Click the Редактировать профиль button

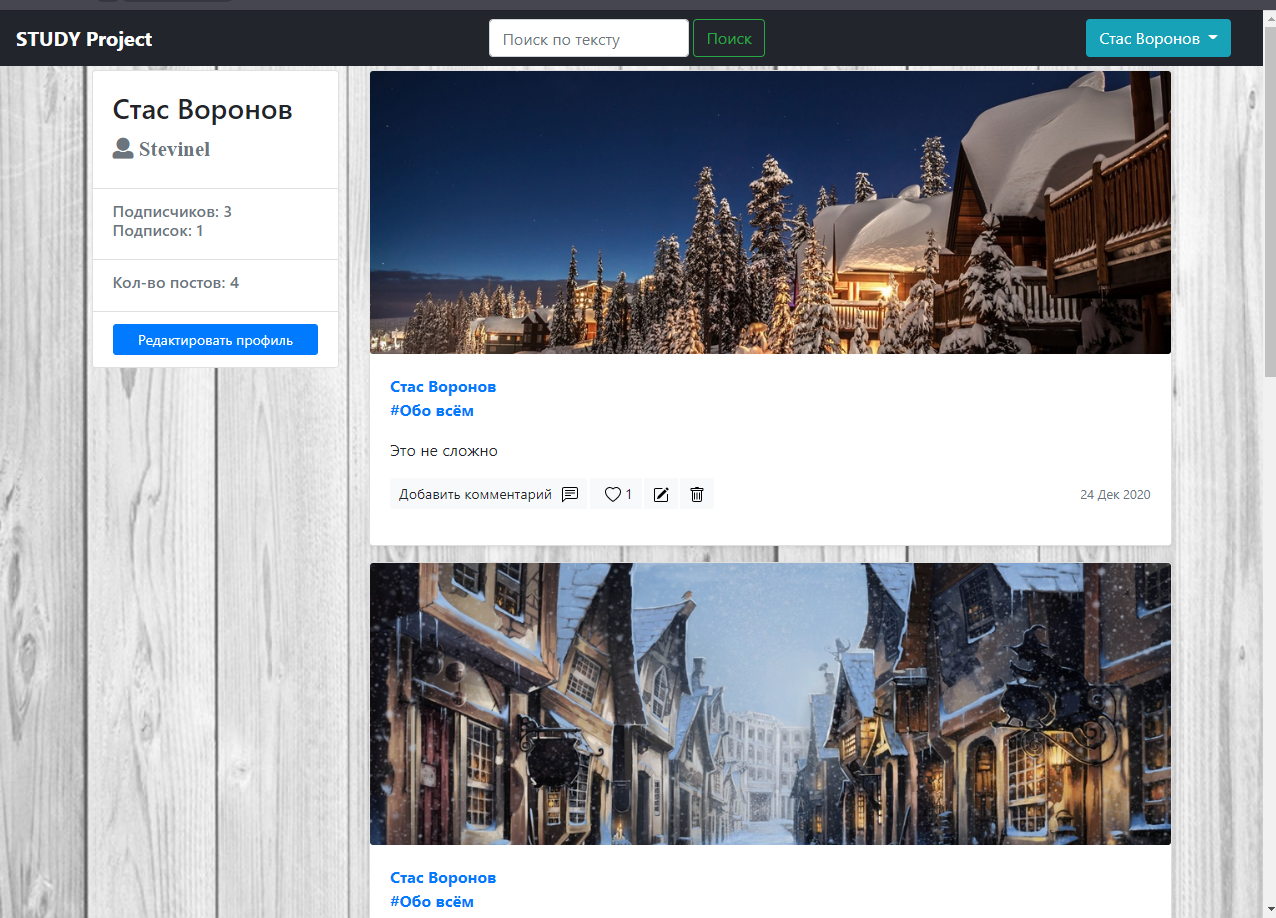(x=215, y=339)
